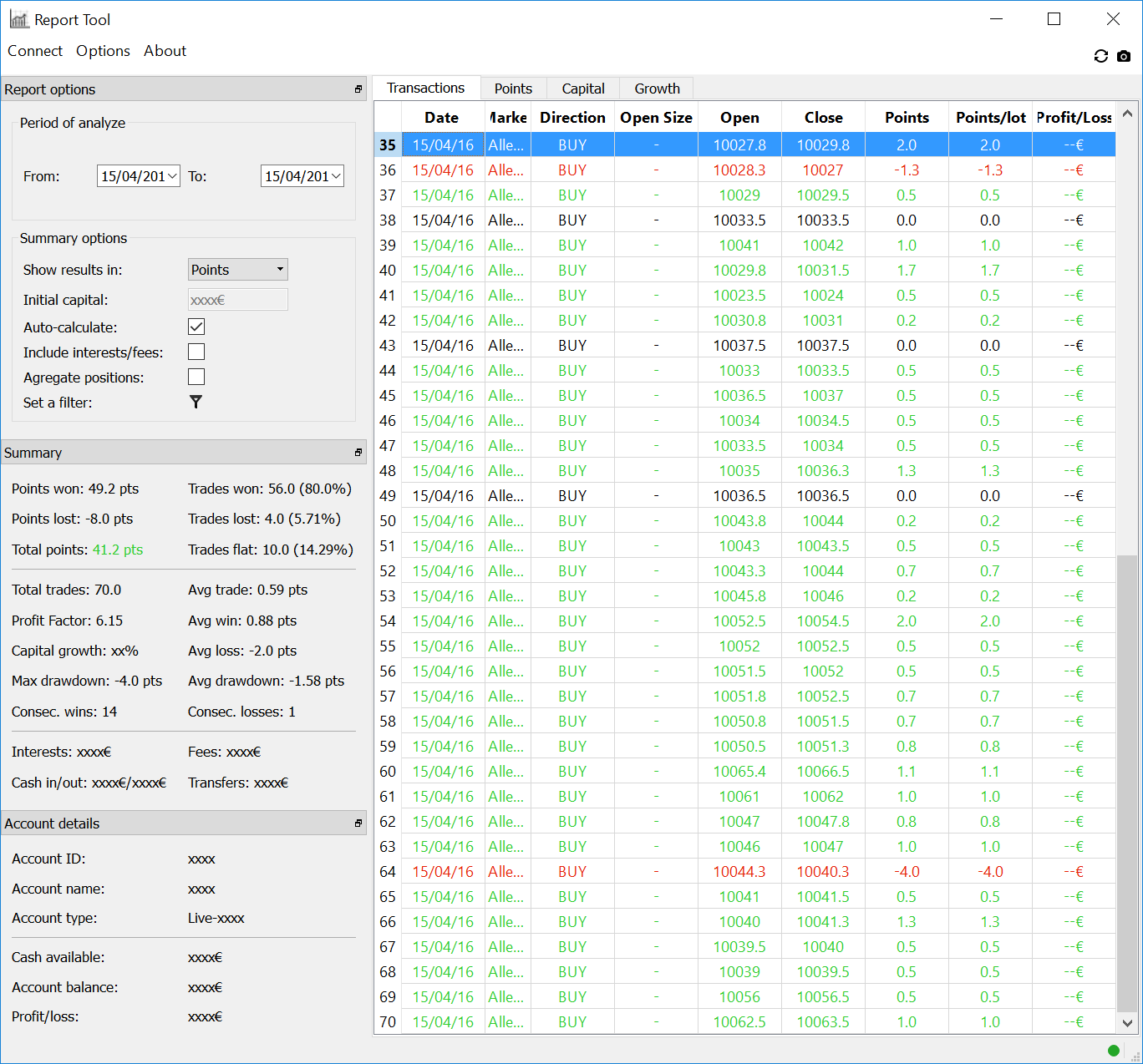This screenshot has height=1064, width=1143.
Task: Enable Include interests/fees checkbox
Action: pos(196,352)
